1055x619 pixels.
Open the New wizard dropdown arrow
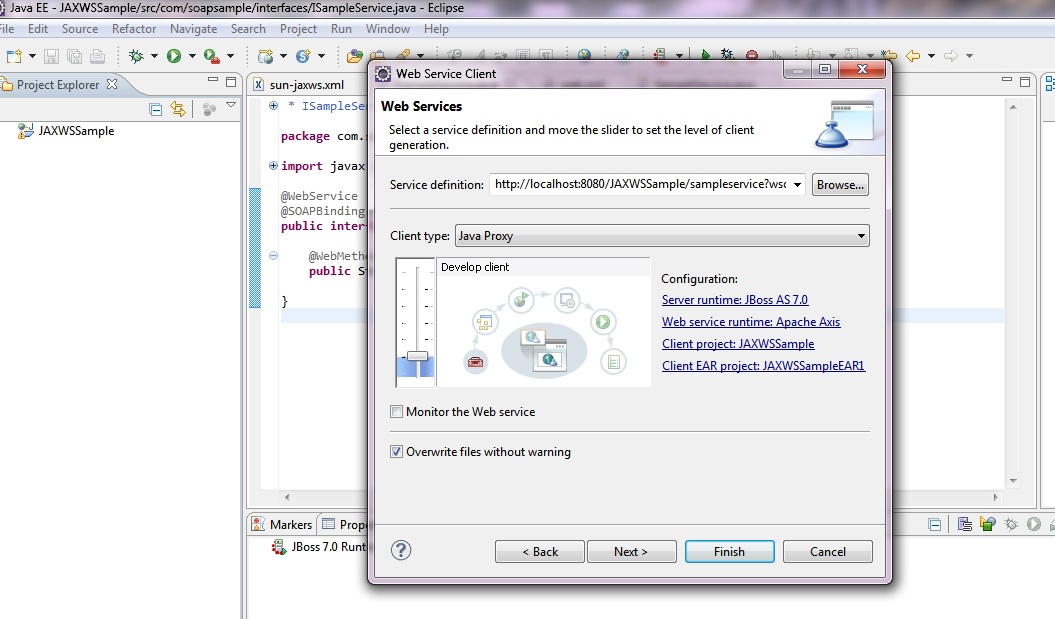pos(32,56)
